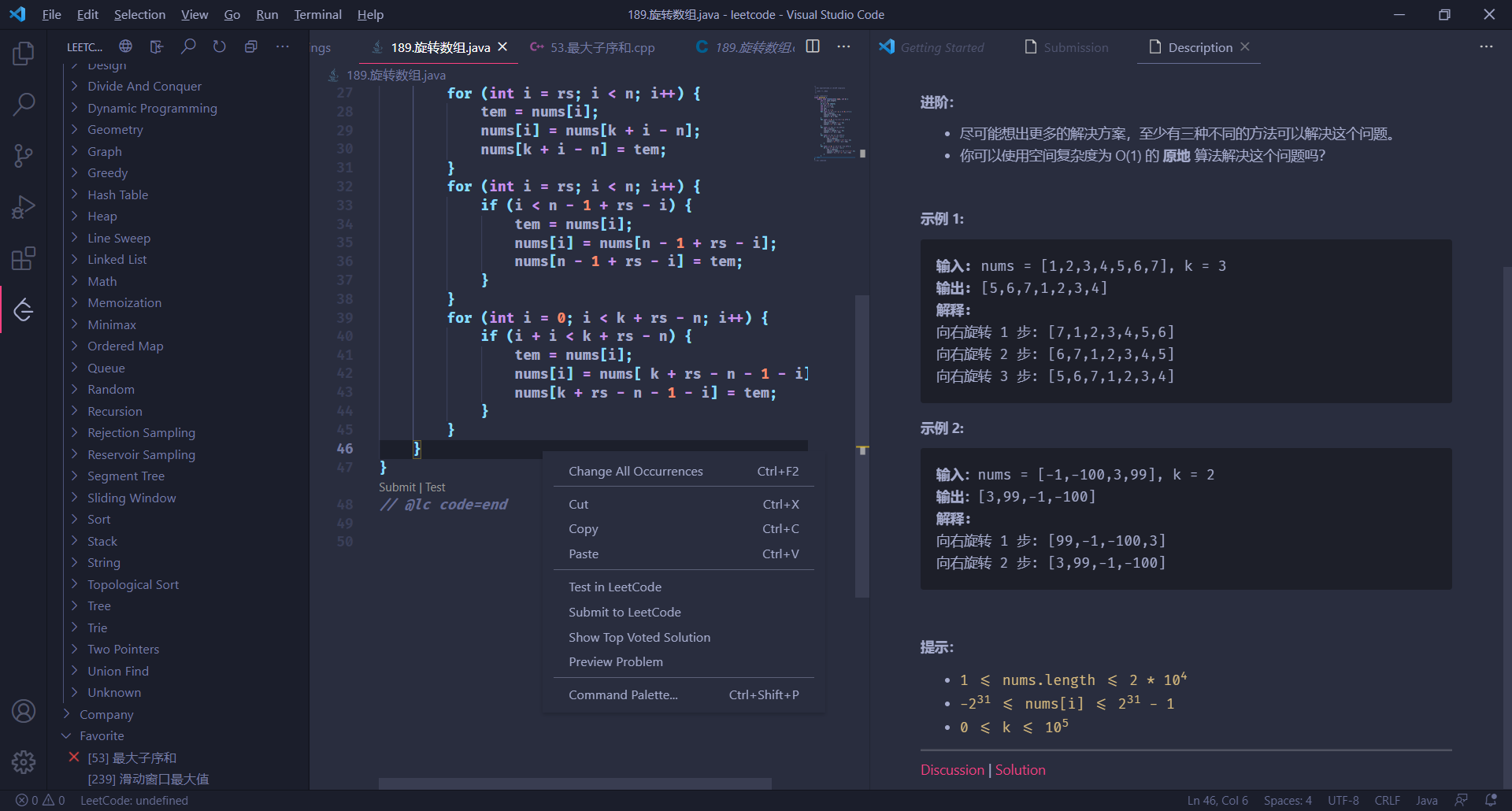1512x811 pixels.
Task: Open the notifications bell in status bar
Action: pyautogui.click(x=1491, y=800)
